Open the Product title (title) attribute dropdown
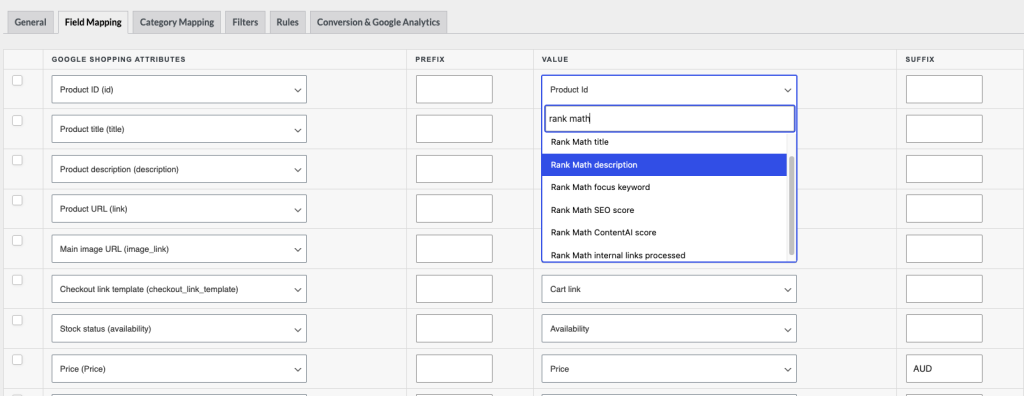The image size is (1024, 396). point(179,129)
